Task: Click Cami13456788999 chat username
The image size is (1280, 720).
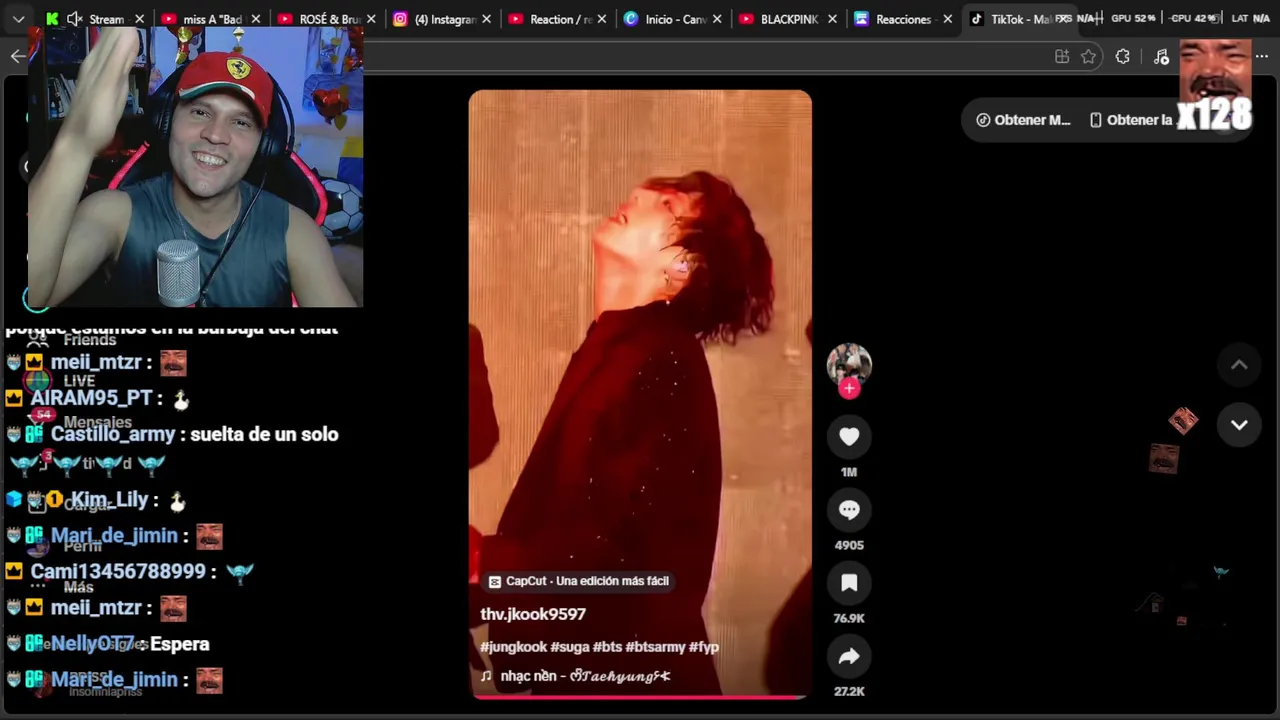Action: (118, 571)
